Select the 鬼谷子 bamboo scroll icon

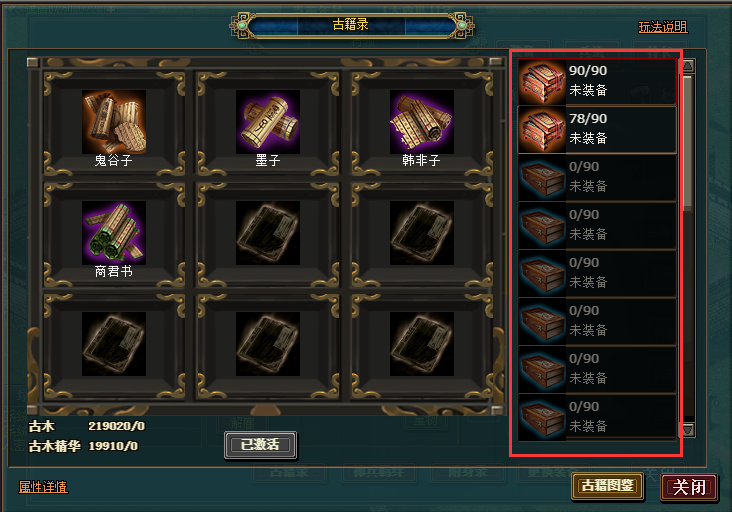[114, 122]
